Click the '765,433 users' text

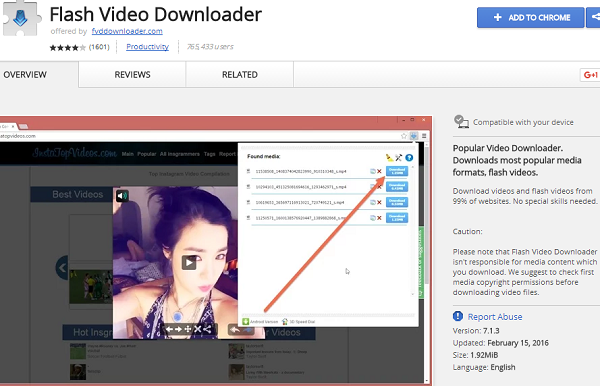pos(210,47)
